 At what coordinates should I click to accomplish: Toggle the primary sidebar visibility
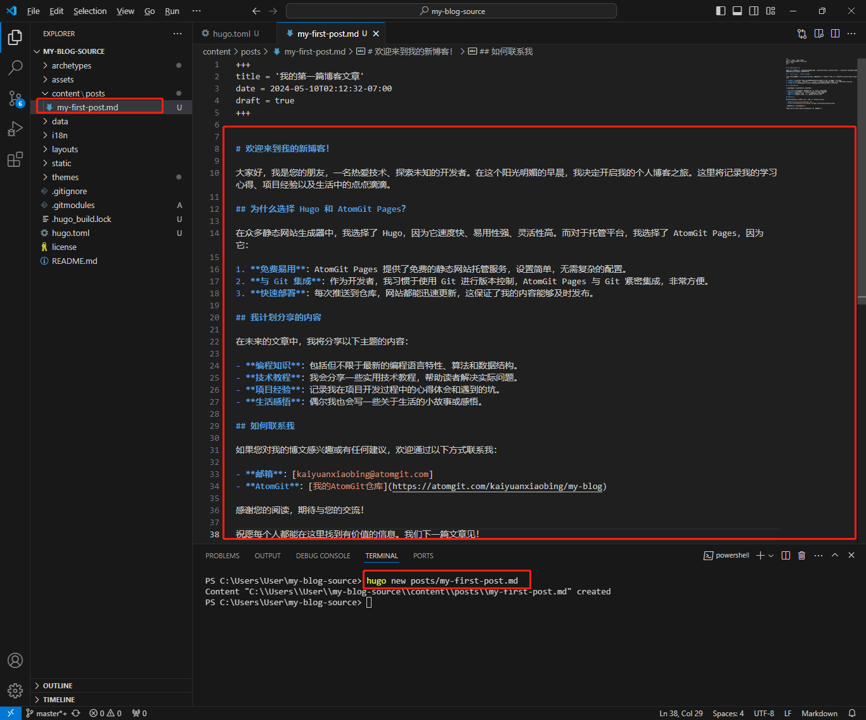point(720,10)
